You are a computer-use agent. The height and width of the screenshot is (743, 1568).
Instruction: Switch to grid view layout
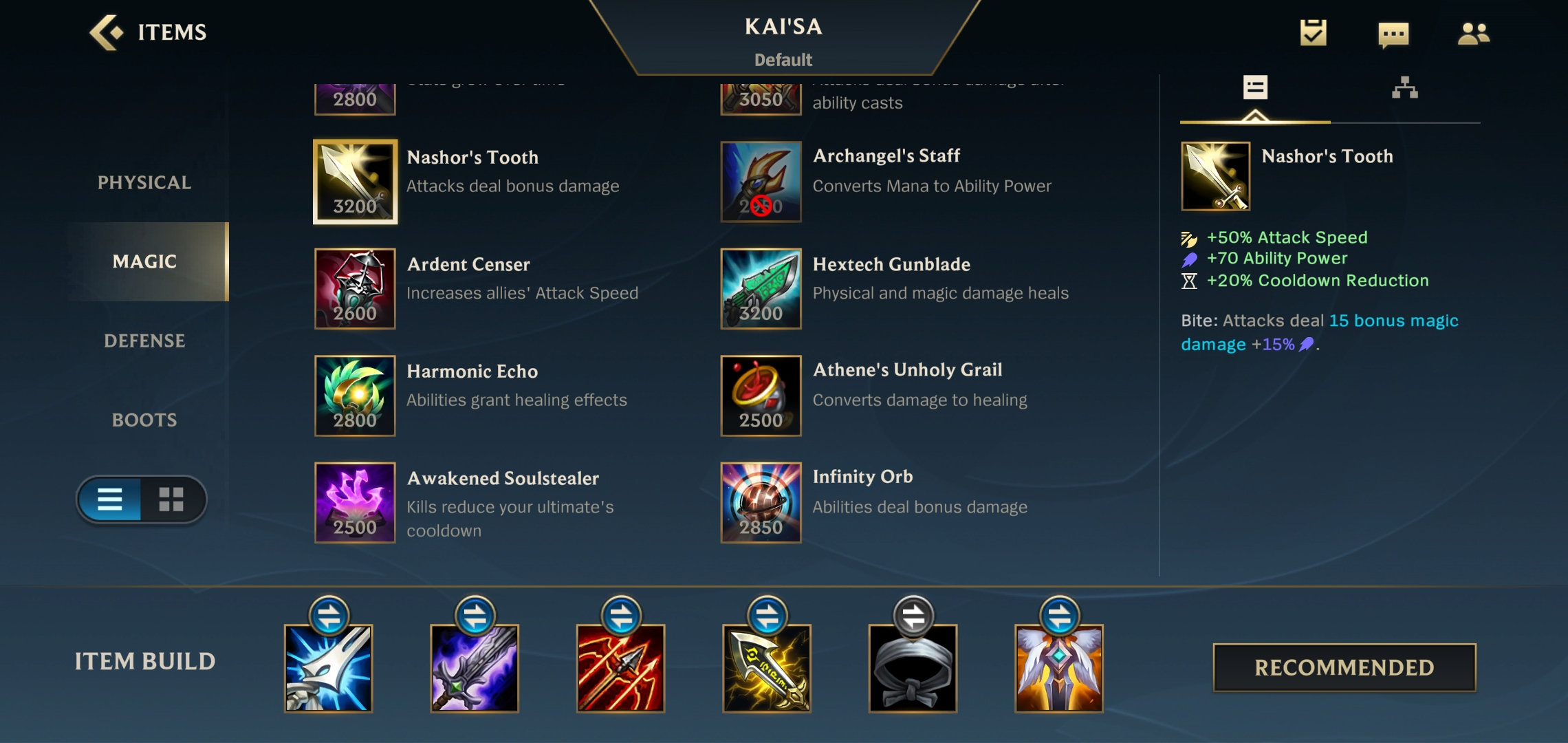click(x=171, y=499)
